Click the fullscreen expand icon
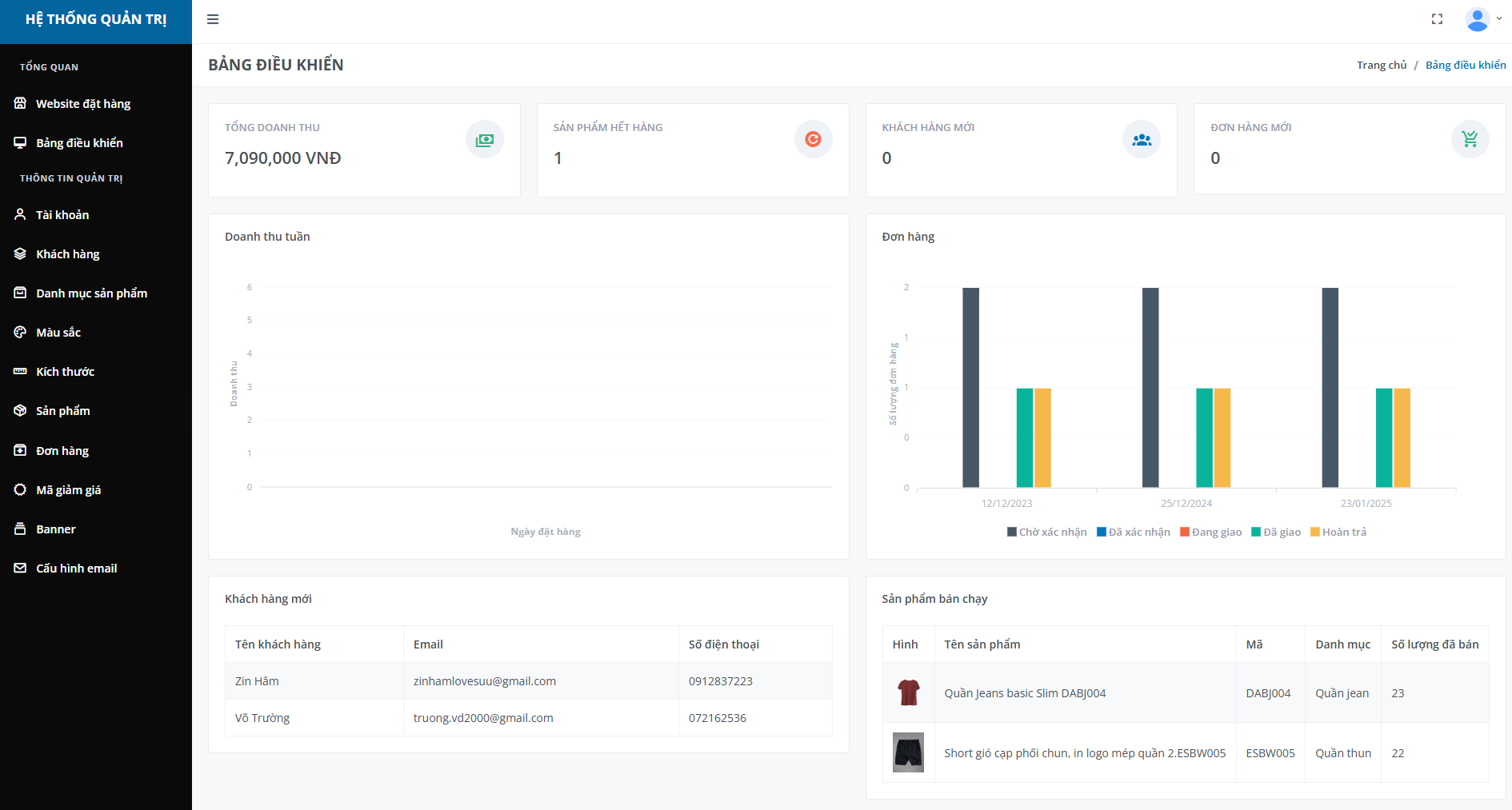The height and width of the screenshot is (810, 1512). click(1437, 19)
